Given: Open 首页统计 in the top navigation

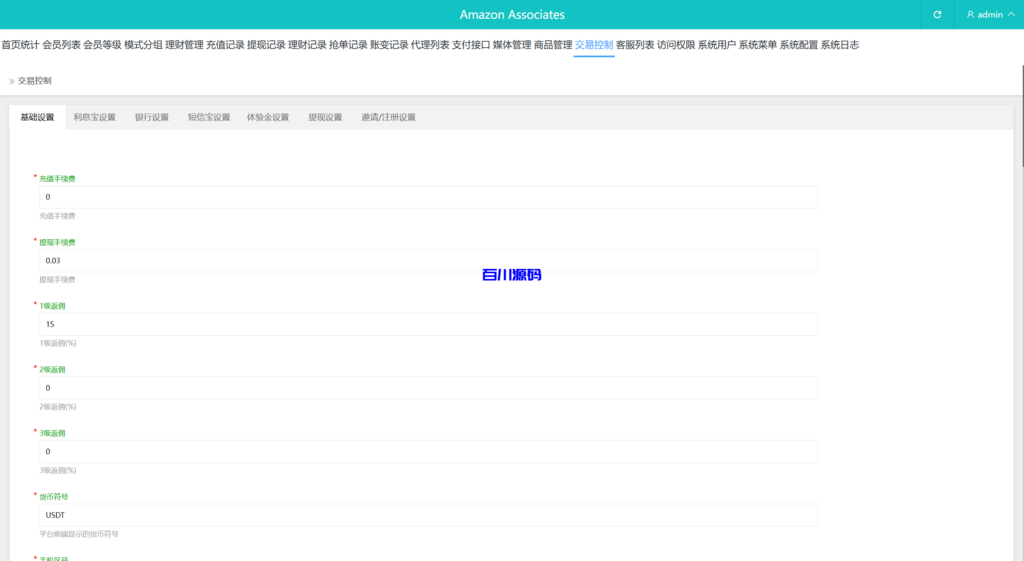Looking at the screenshot, I should (x=20, y=45).
